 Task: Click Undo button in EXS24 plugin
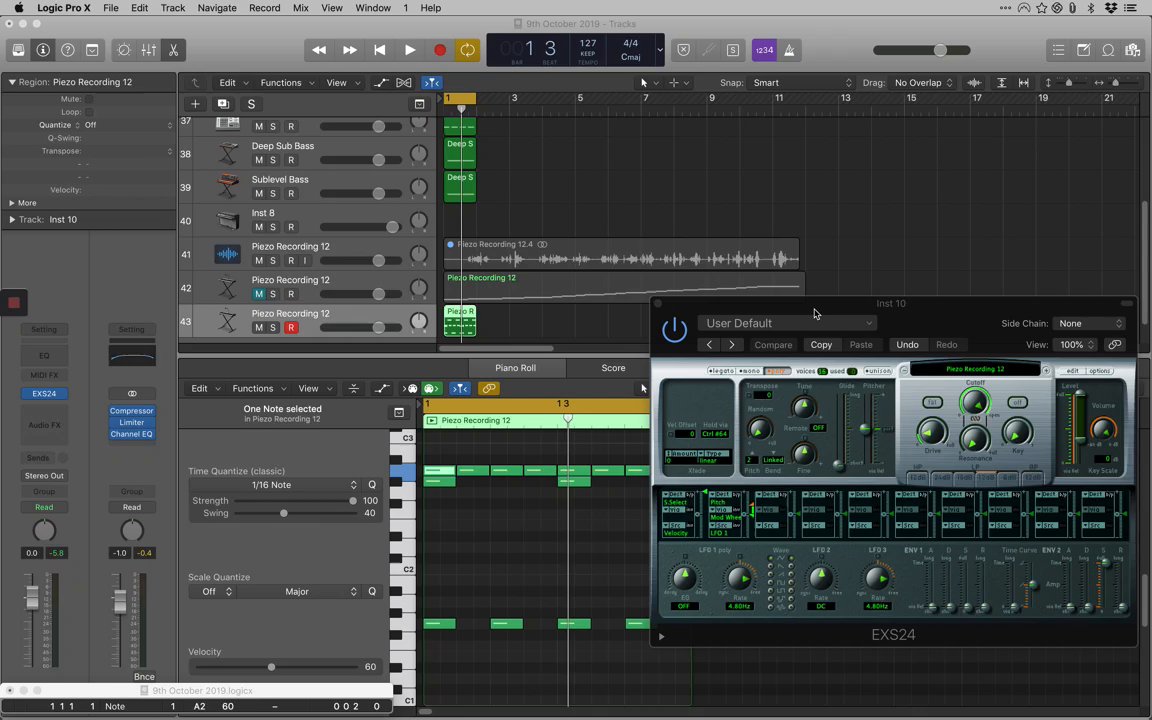[x=907, y=345]
